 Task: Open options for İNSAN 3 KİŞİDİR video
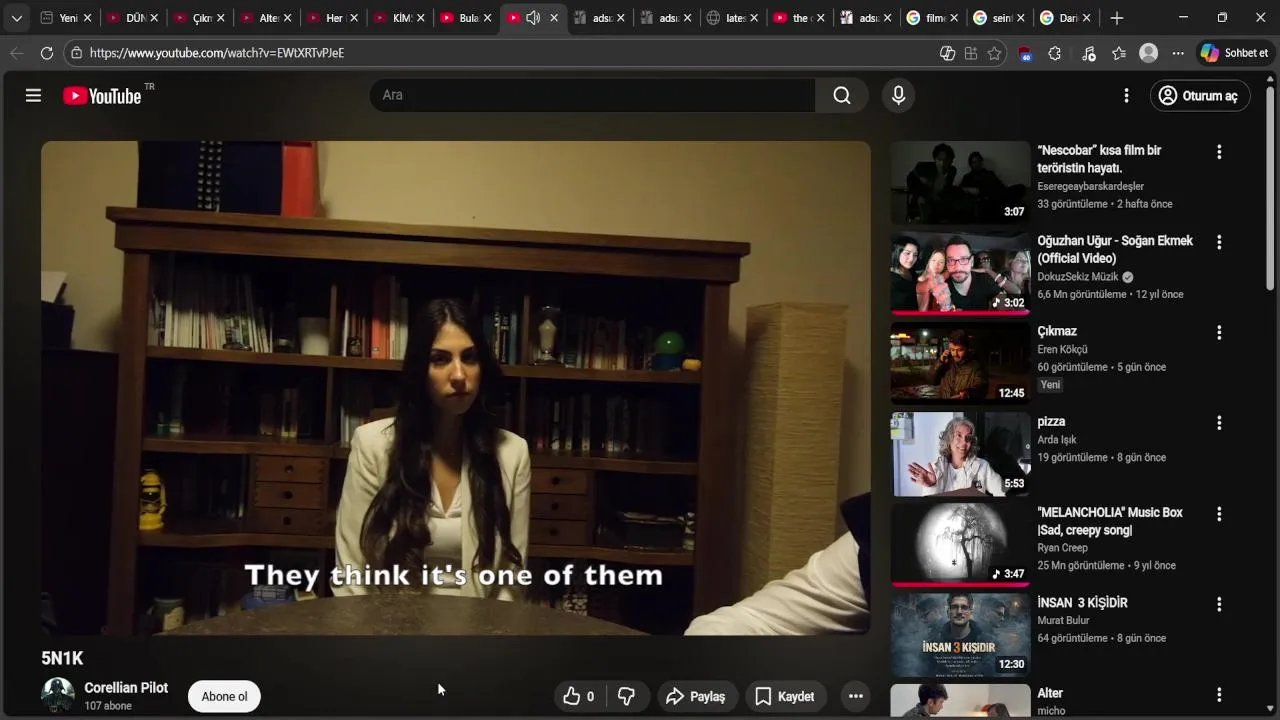(x=1219, y=604)
